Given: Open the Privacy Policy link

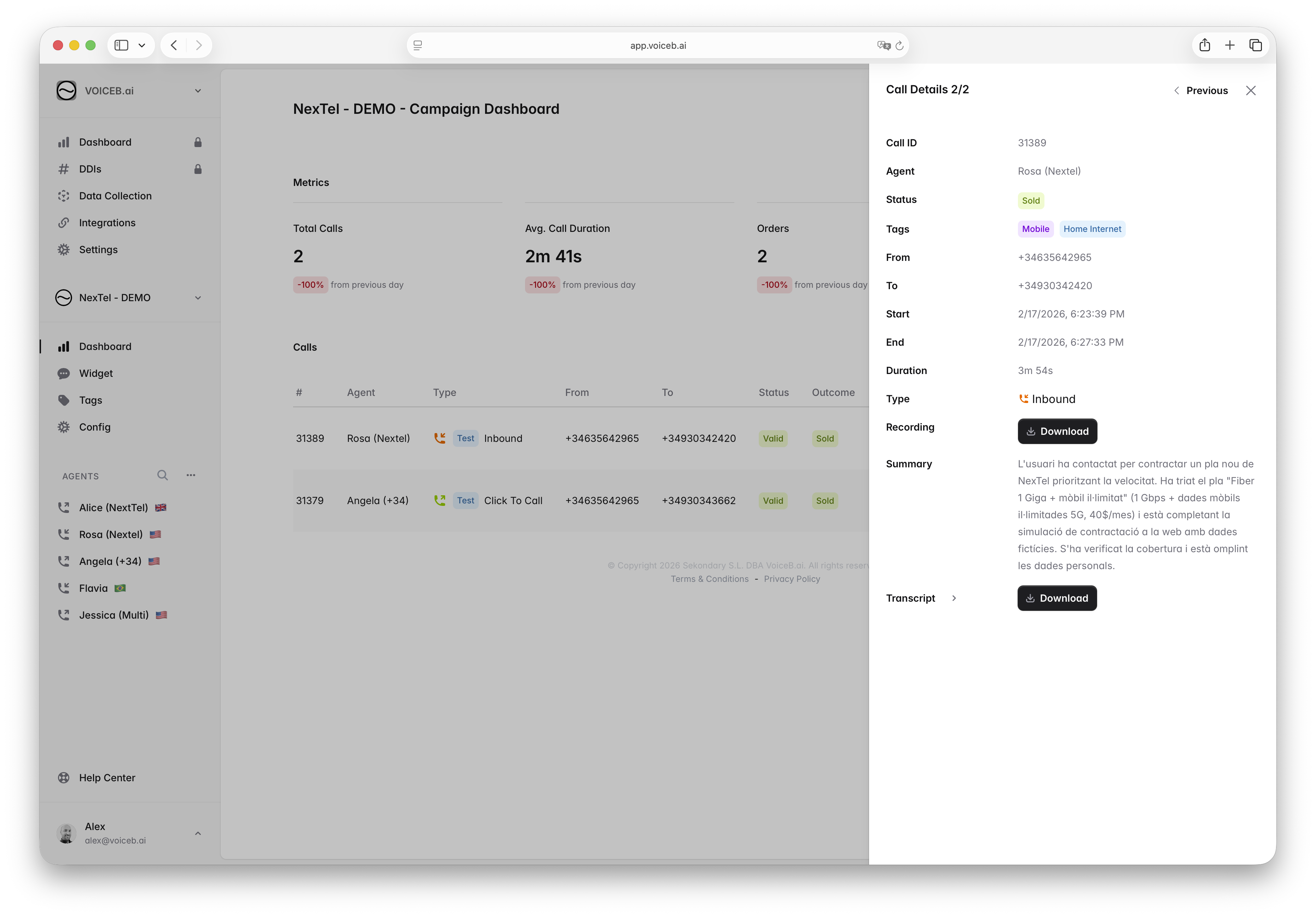Looking at the screenshot, I should [x=792, y=579].
